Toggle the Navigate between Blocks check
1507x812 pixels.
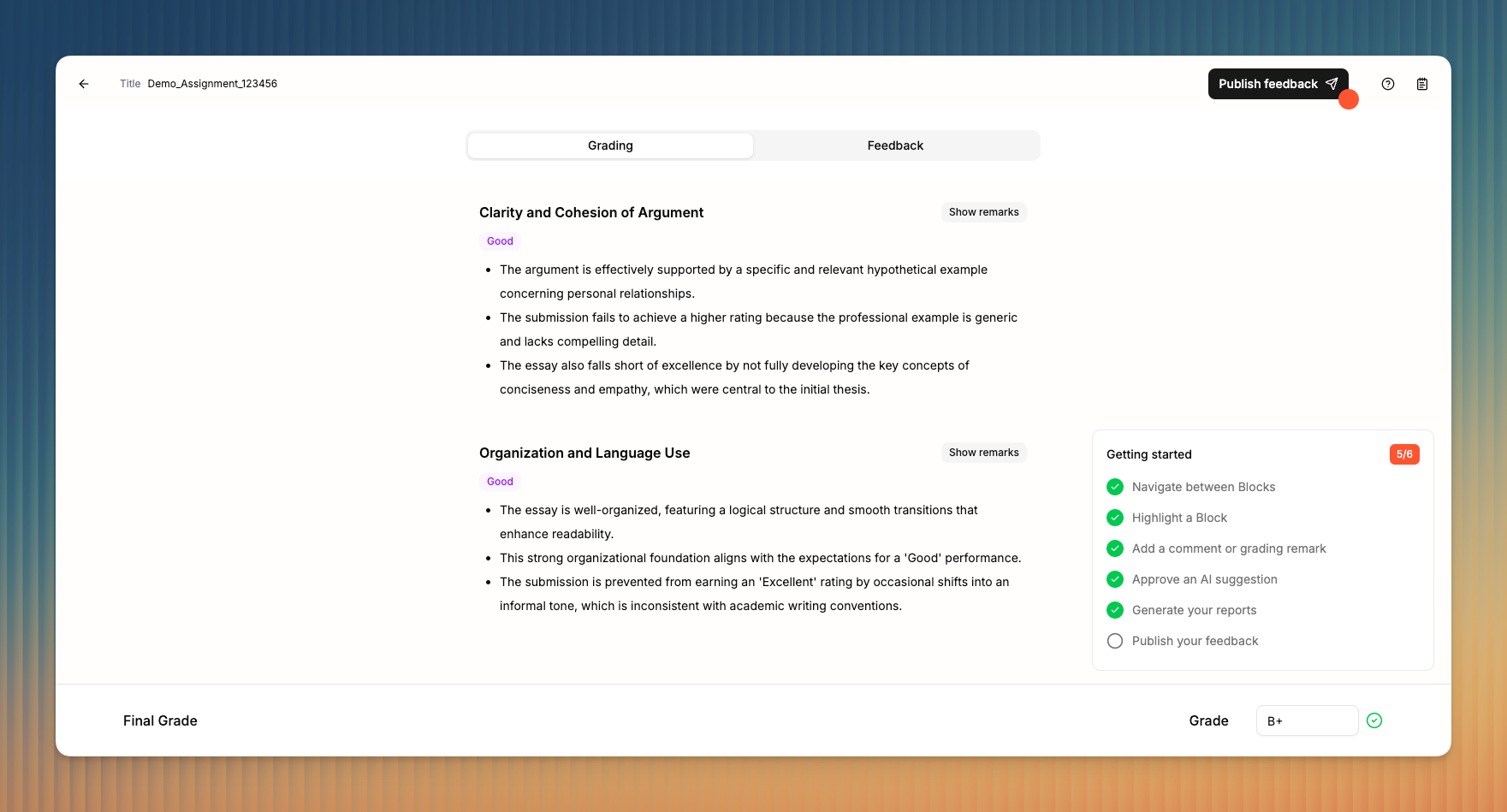pos(1115,487)
